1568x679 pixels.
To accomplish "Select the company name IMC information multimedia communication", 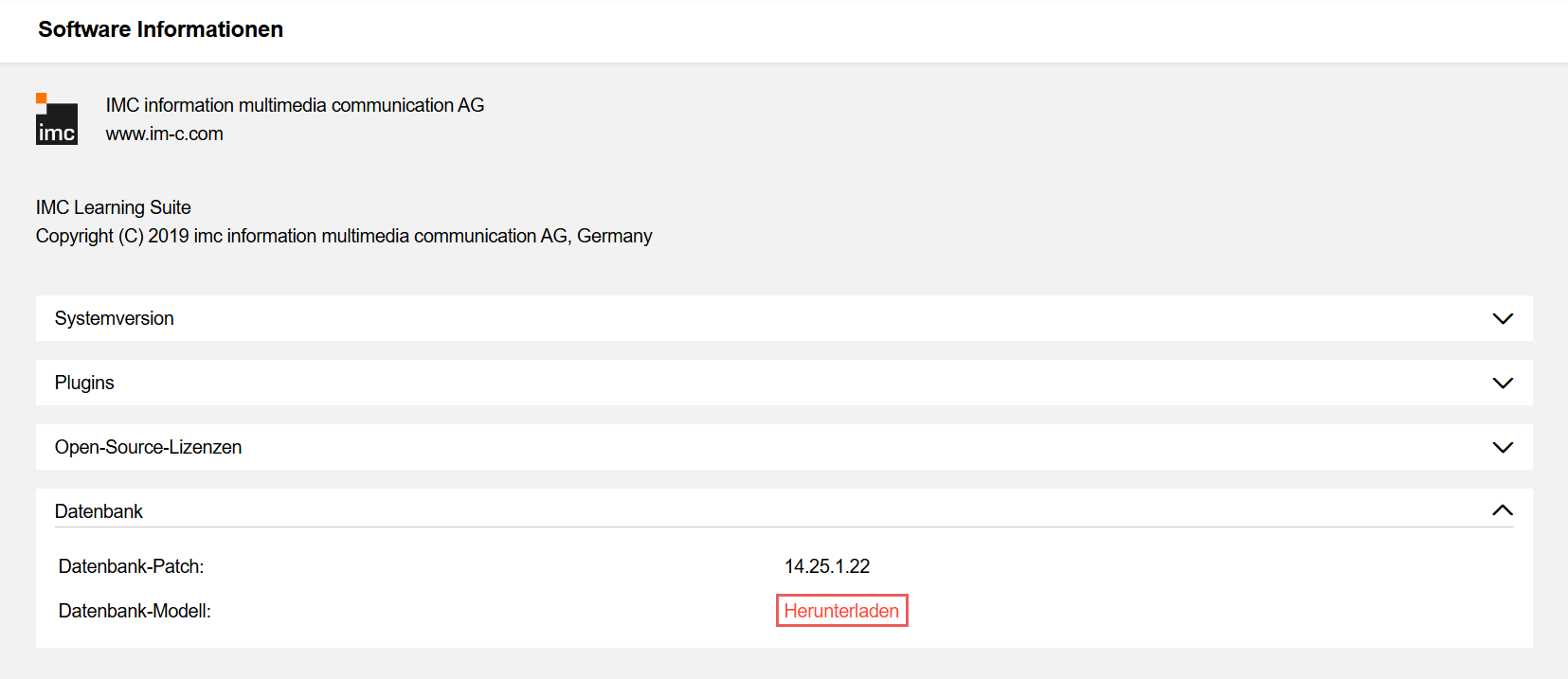I will click(x=294, y=105).
